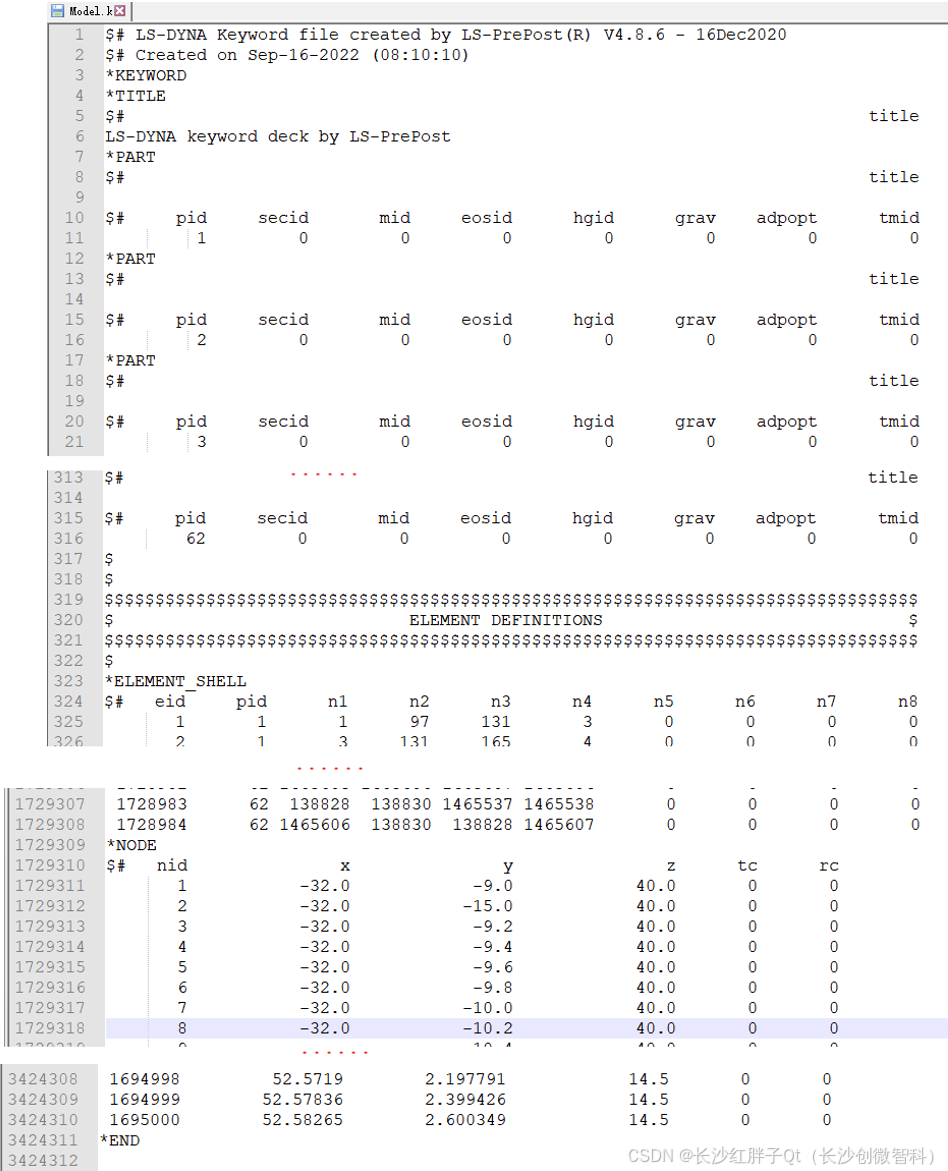Click line number 325 in the margin
Image resolution: width=948 pixels, height=1171 pixels.
point(69,722)
